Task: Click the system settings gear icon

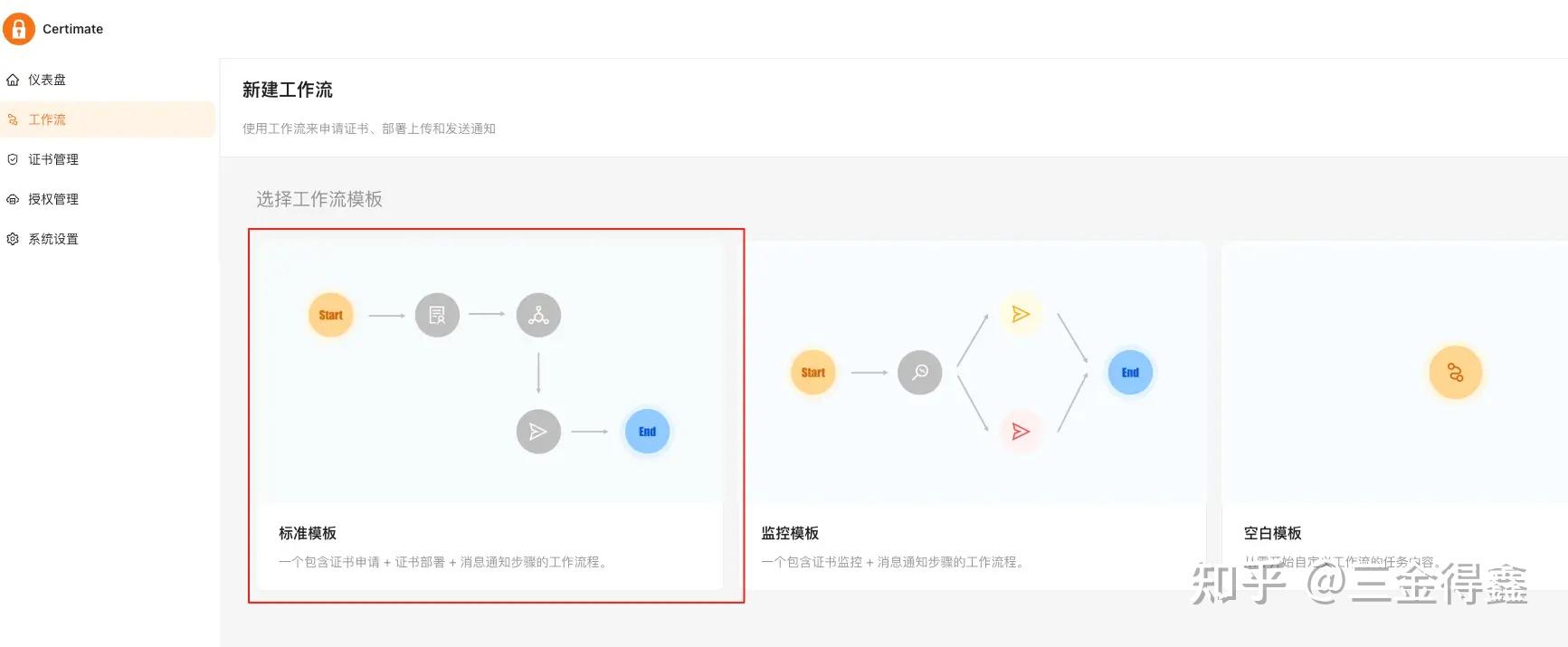Action: pos(13,239)
